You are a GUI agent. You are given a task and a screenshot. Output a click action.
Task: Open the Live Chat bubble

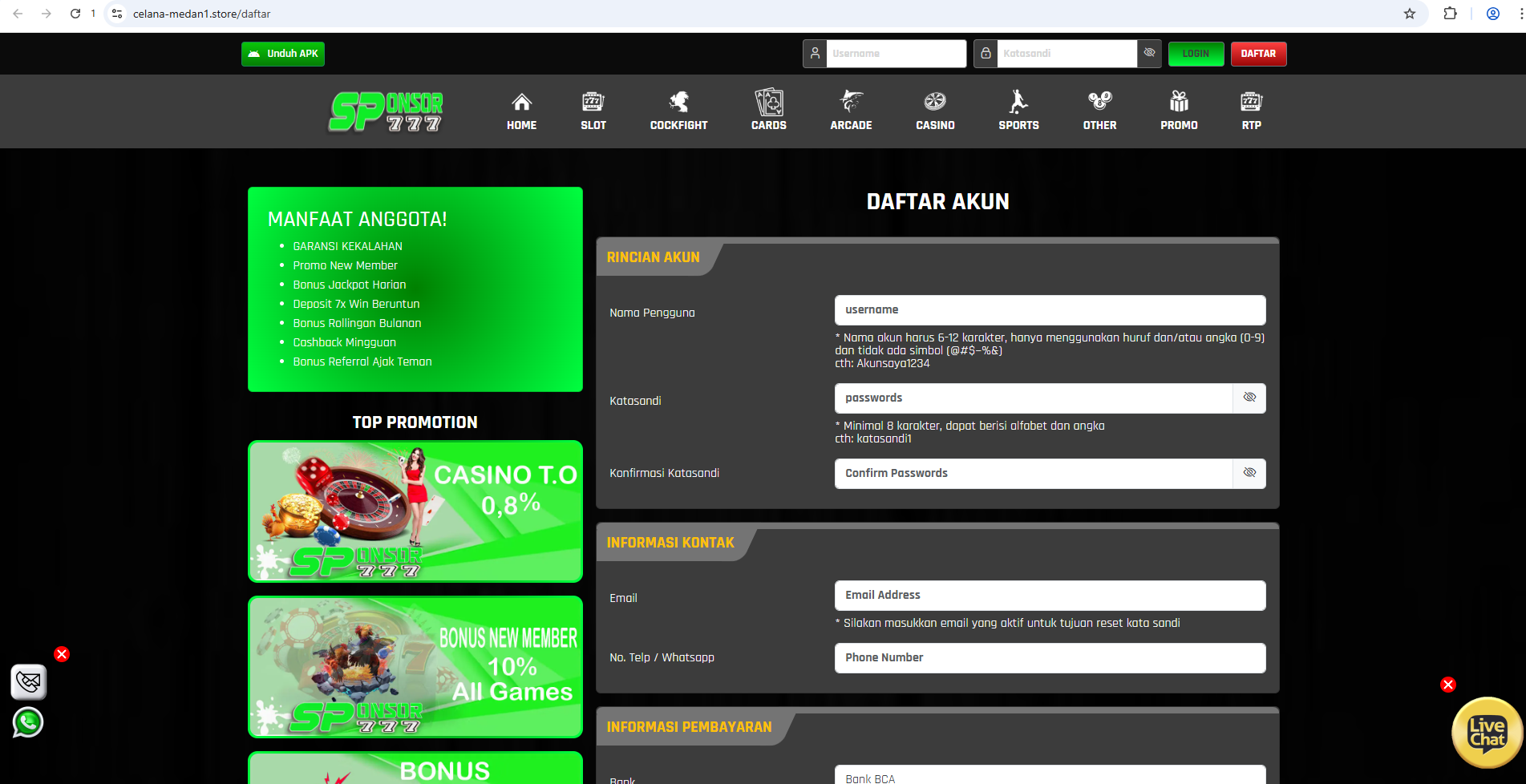1487,733
